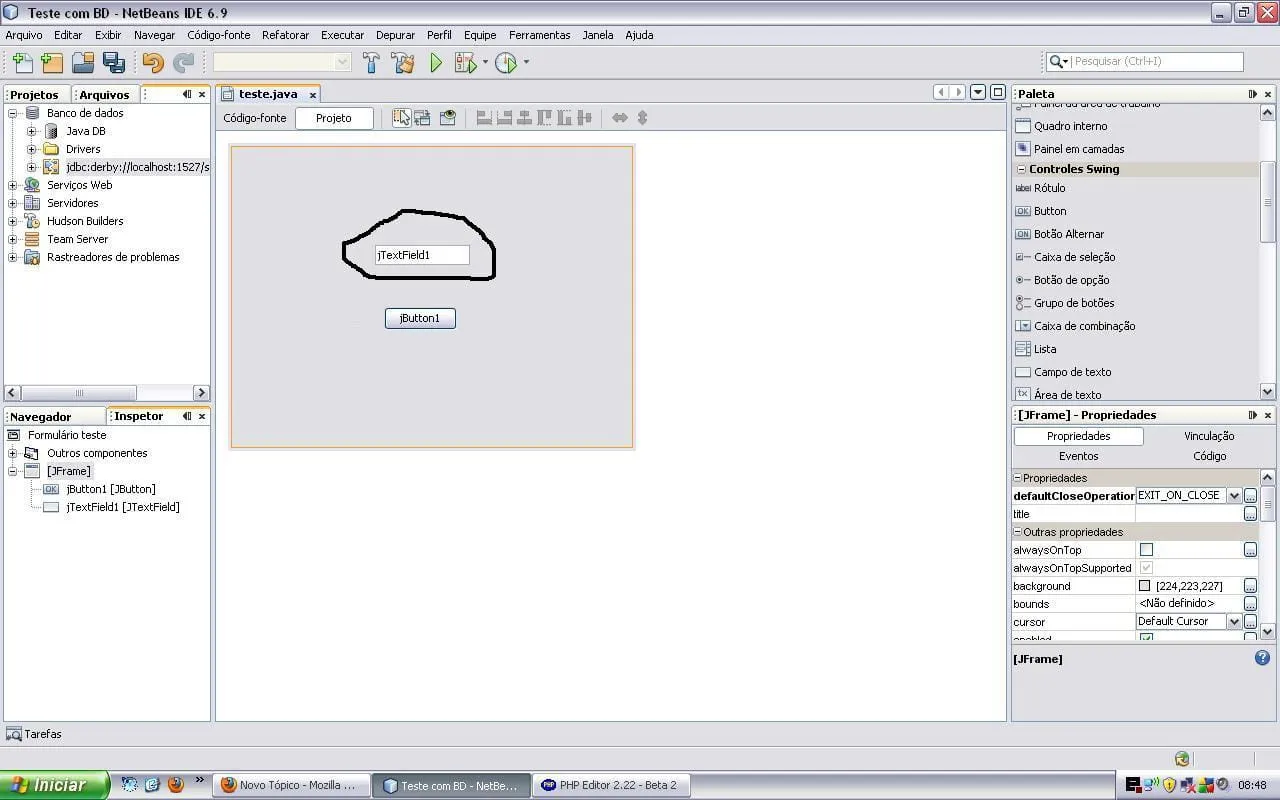Open the bounds property editor ellipsis button
Viewport: 1280px width, 800px height.
tap(1250, 604)
